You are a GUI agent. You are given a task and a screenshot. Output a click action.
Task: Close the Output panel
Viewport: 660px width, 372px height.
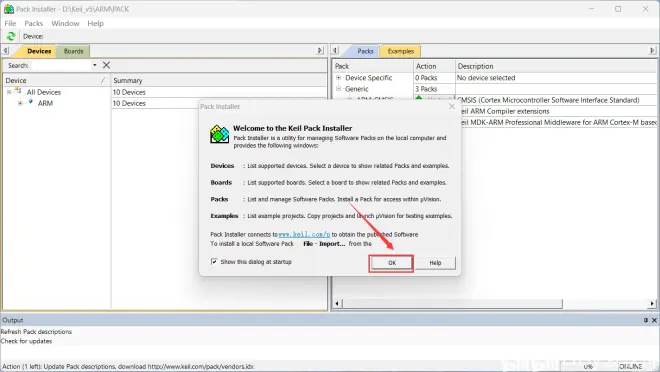tap(655, 320)
